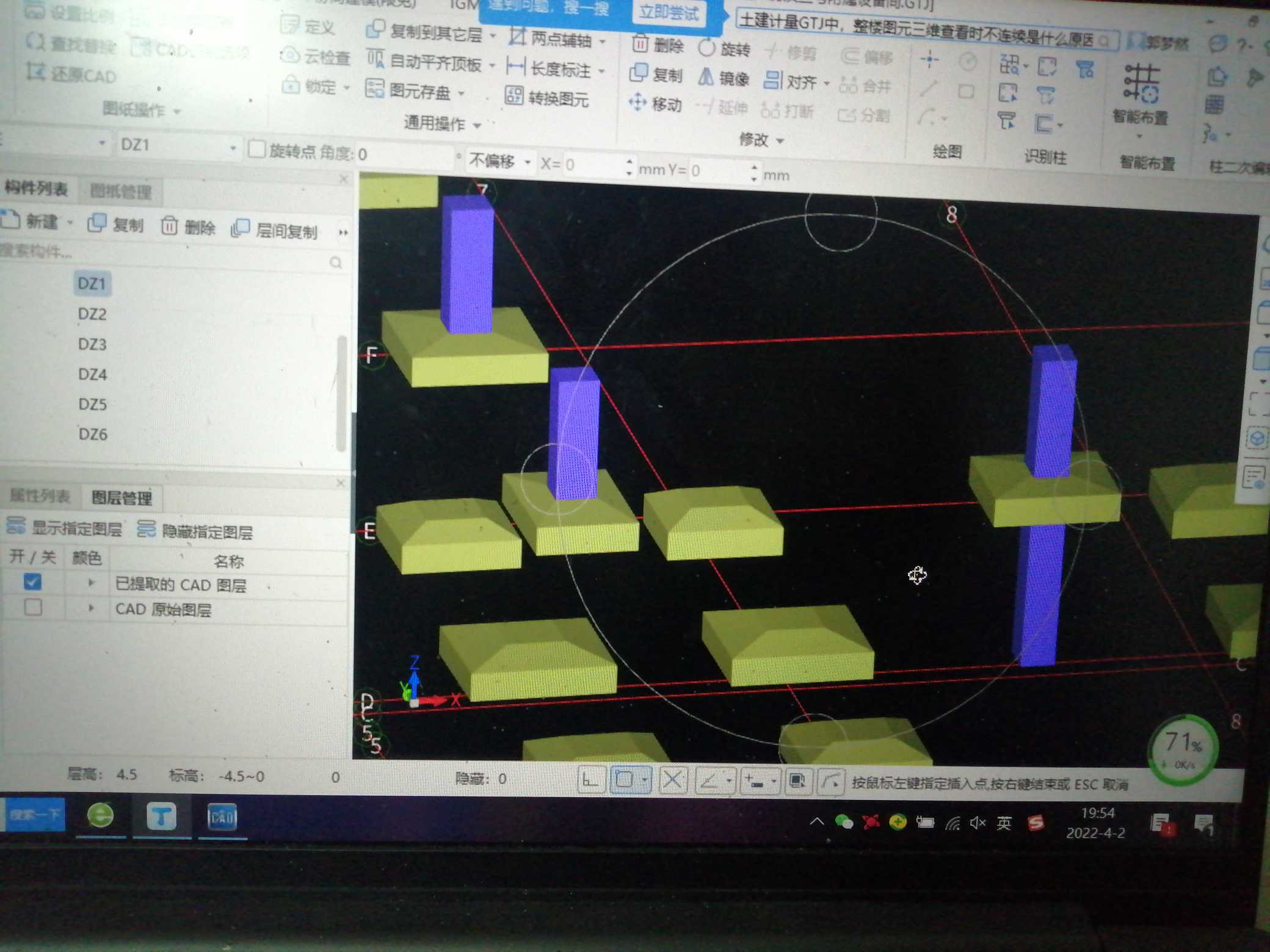The height and width of the screenshot is (952, 1270).
Task: Switch to 构件列表 tab
Action: pyautogui.click(x=37, y=188)
